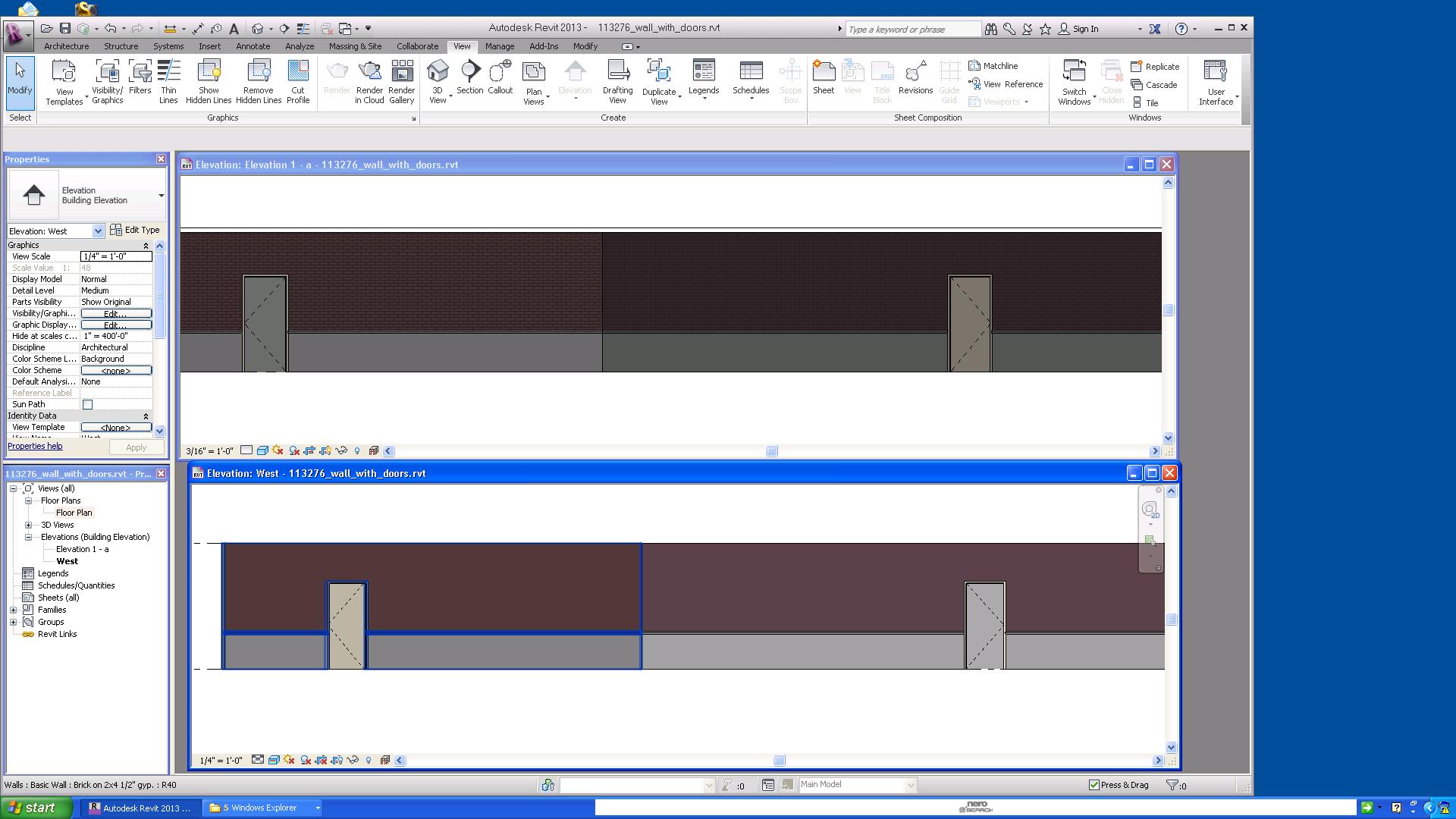The height and width of the screenshot is (819, 1456).
Task: Open the Properties help link
Action: point(35,446)
